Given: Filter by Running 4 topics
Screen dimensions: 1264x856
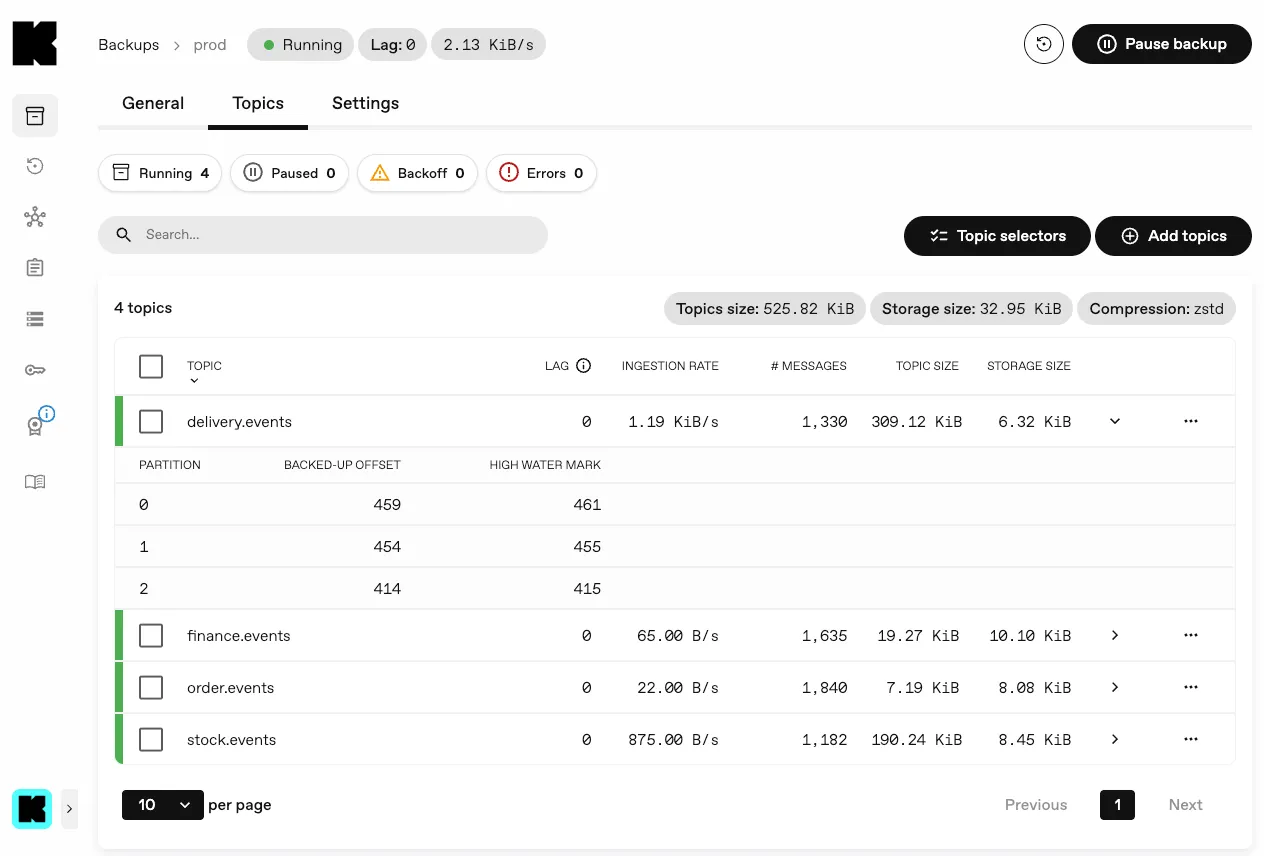Looking at the screenshot, I should 160,173.
